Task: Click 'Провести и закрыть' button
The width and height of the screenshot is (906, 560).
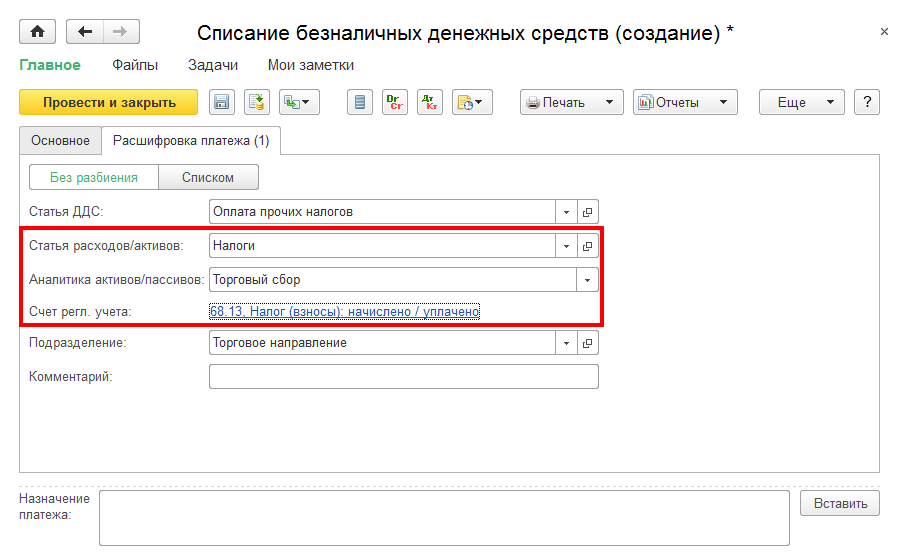Action: 110,102
